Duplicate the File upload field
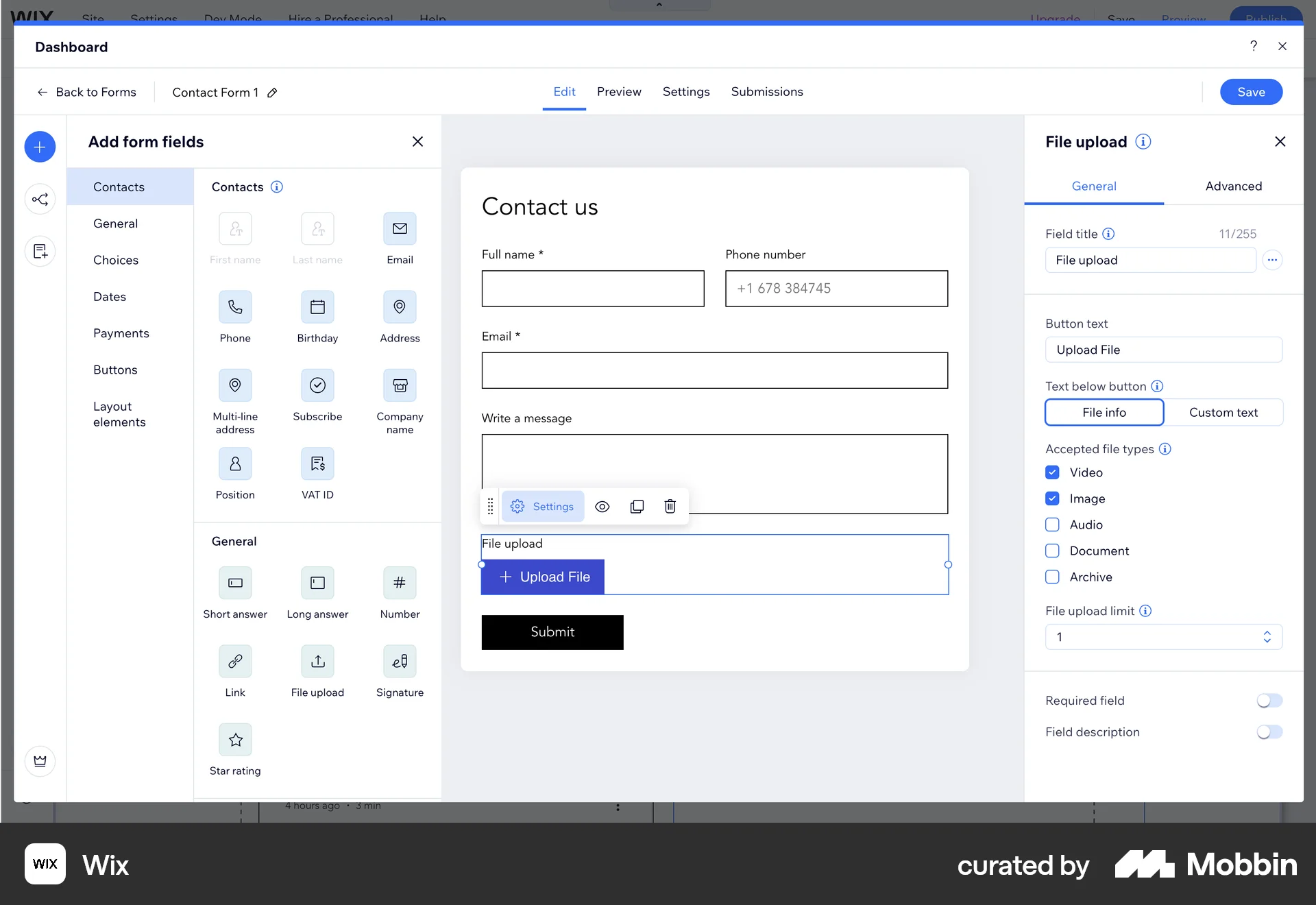The height and width of the screenshot is (905, 1316). click(x=637, y=506)
